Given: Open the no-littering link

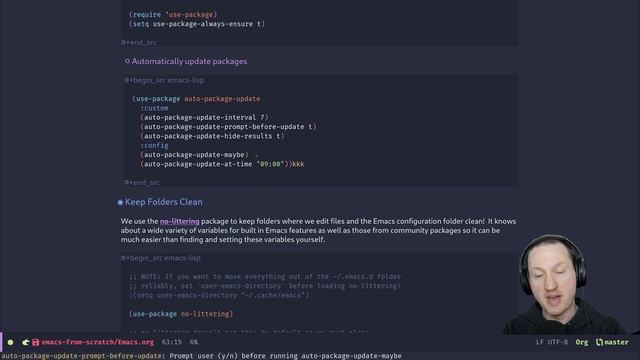Looking at the screenshot, I should [x=180, y=221].
